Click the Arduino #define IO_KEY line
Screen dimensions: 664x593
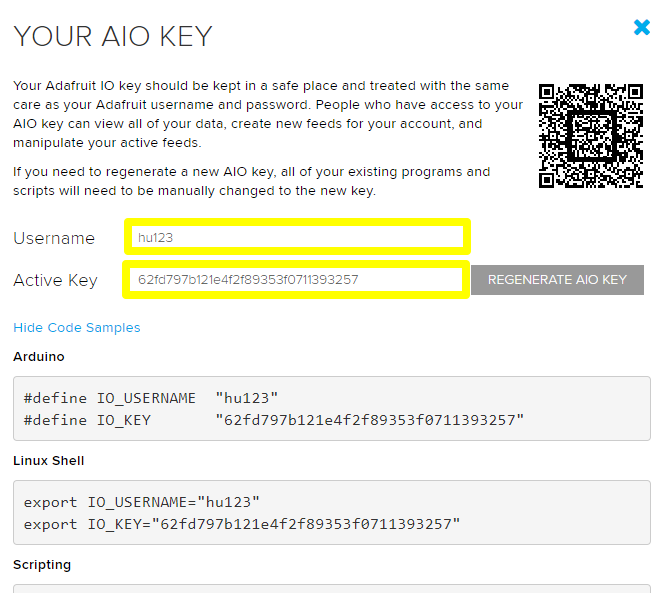pyautogui.click(x=273, y=420)
